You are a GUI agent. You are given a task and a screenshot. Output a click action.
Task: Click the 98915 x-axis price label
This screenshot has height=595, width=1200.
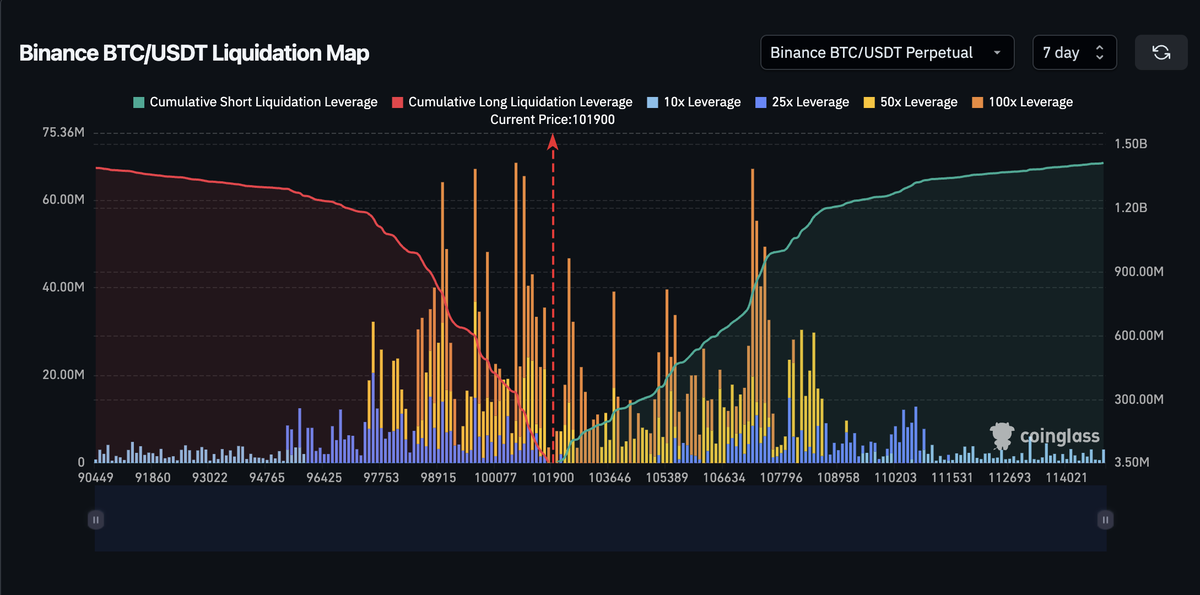(436, 478)
